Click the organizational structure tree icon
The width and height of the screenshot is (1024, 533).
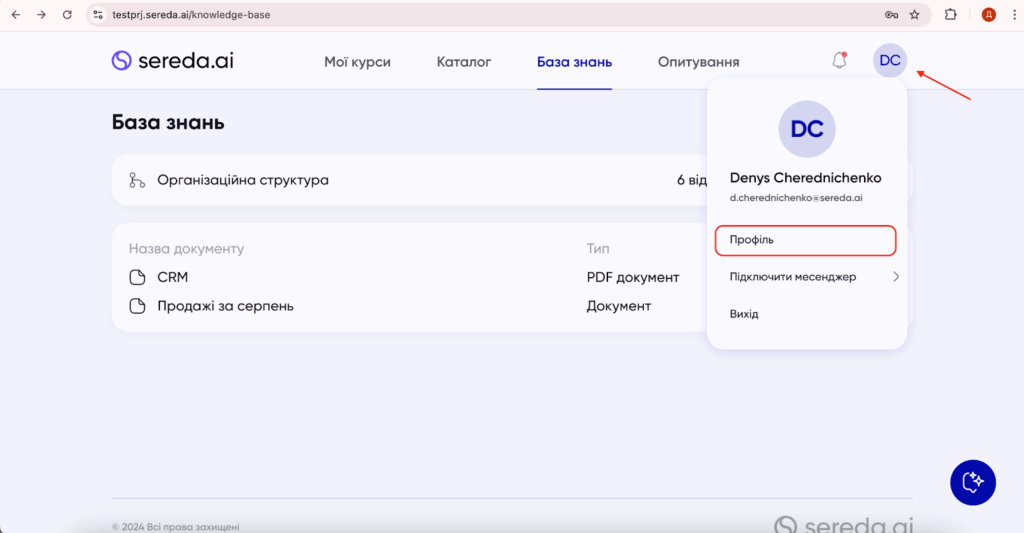[137, 180]
